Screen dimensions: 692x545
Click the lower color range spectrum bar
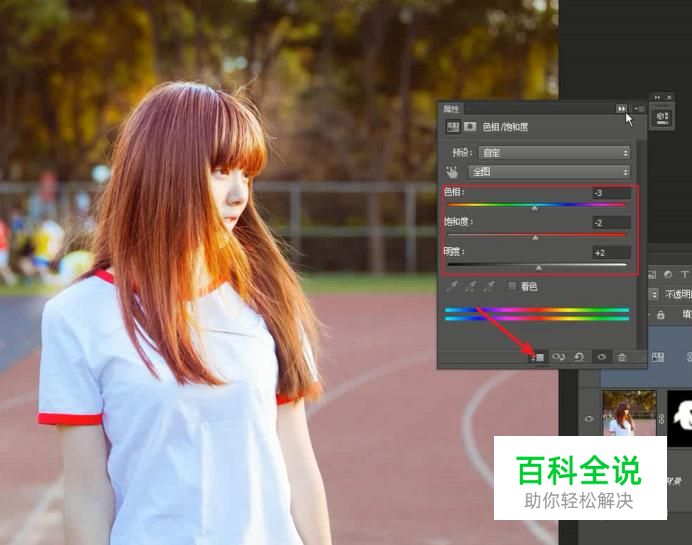pyautogui.click(x=537, y=318)
